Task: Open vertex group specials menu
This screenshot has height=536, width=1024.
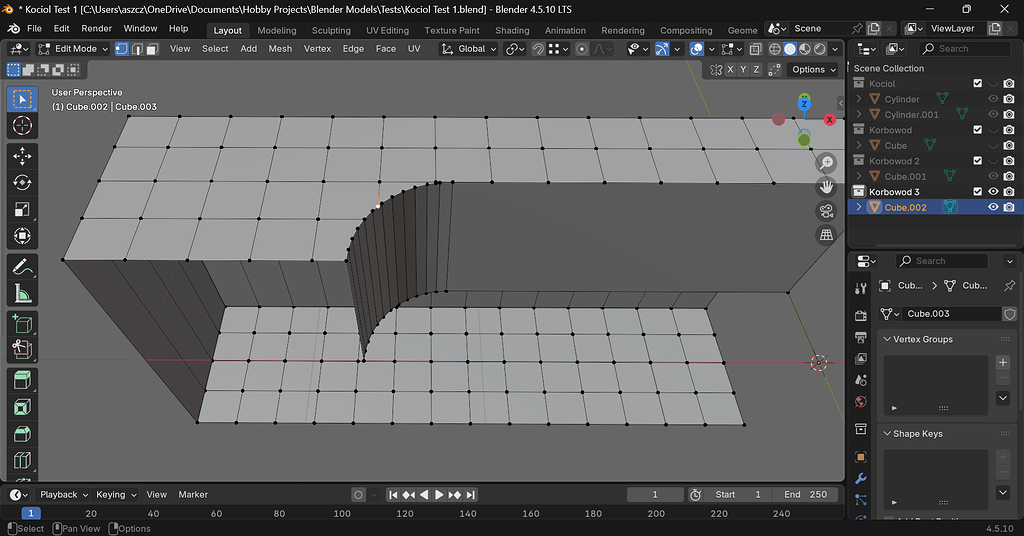Action: (1003, 398)
